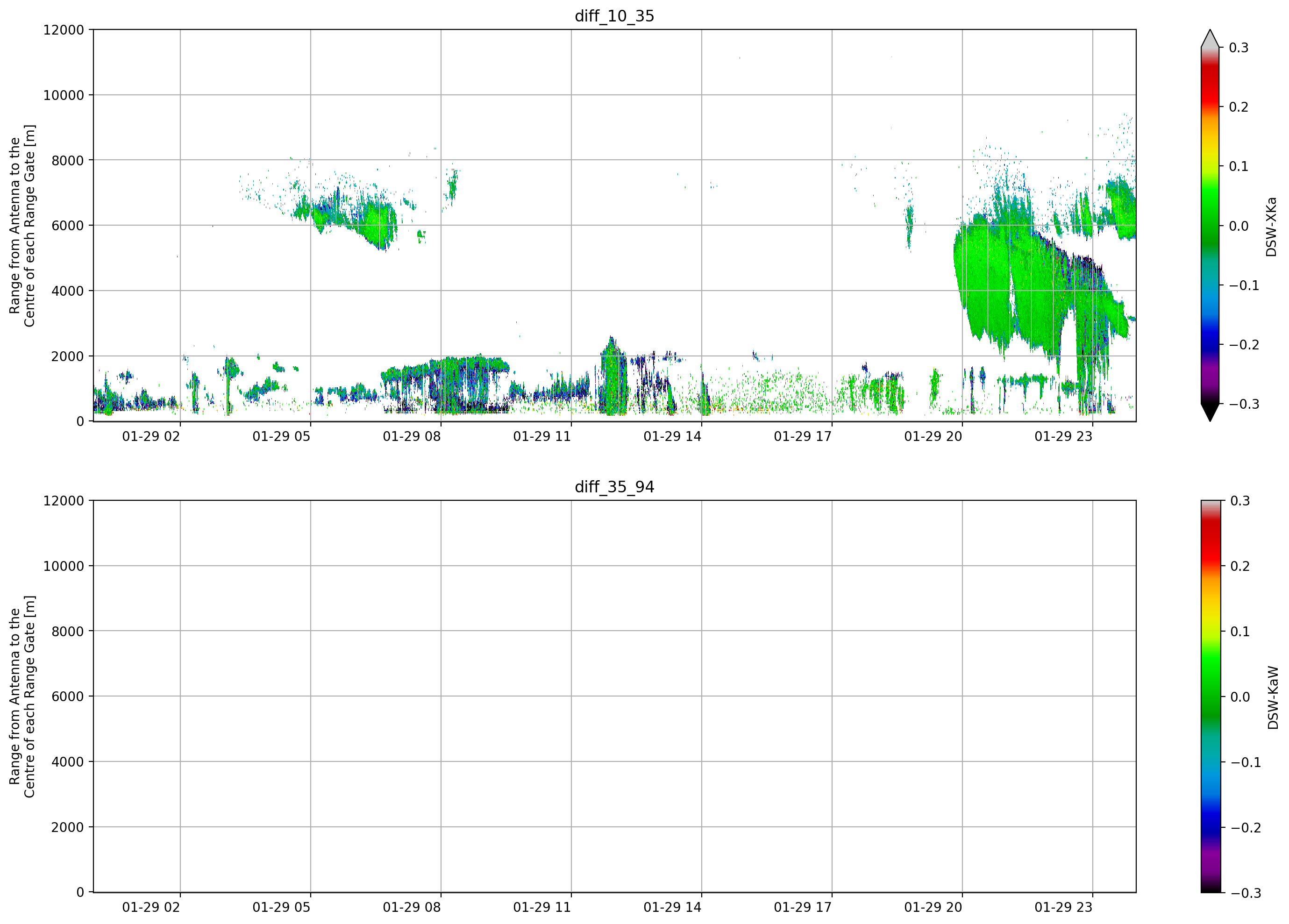This screenshot has height=924, width=1289.
Task: Click the 01-29 02 x-tick on bottom plot
Action: point(151,908)
